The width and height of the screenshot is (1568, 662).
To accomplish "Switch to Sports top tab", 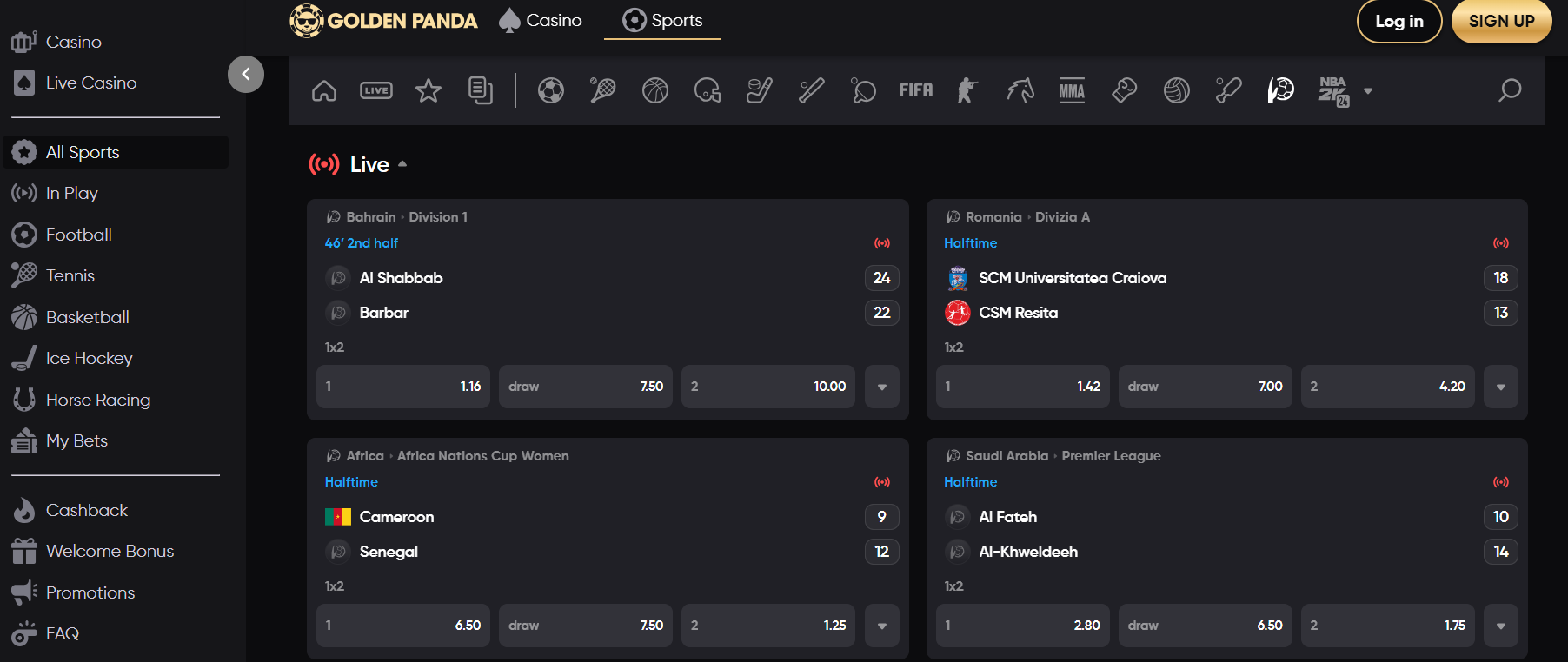I will click(662, 20).
